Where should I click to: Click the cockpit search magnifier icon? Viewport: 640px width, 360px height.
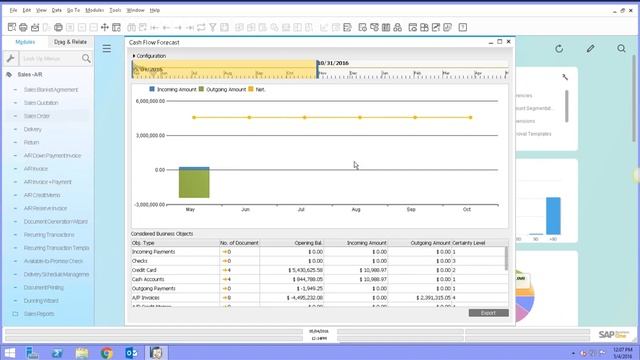621,49
